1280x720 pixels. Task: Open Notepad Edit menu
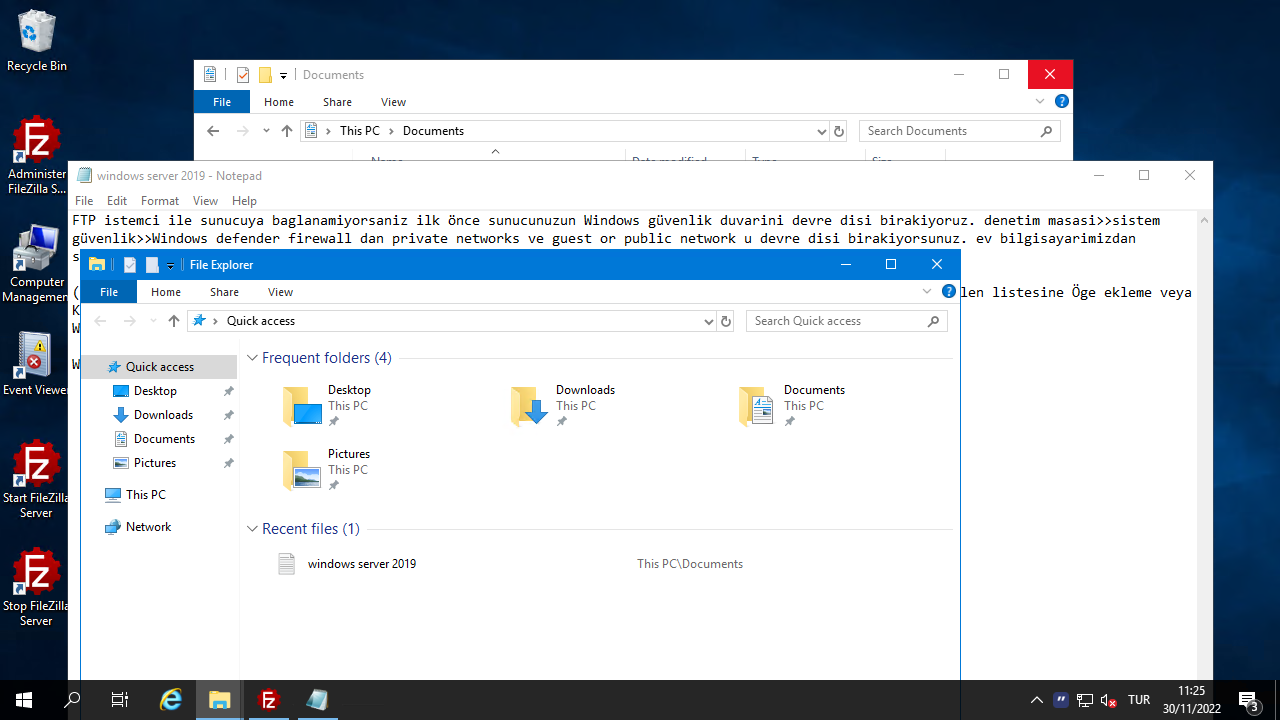pos(117,201)
